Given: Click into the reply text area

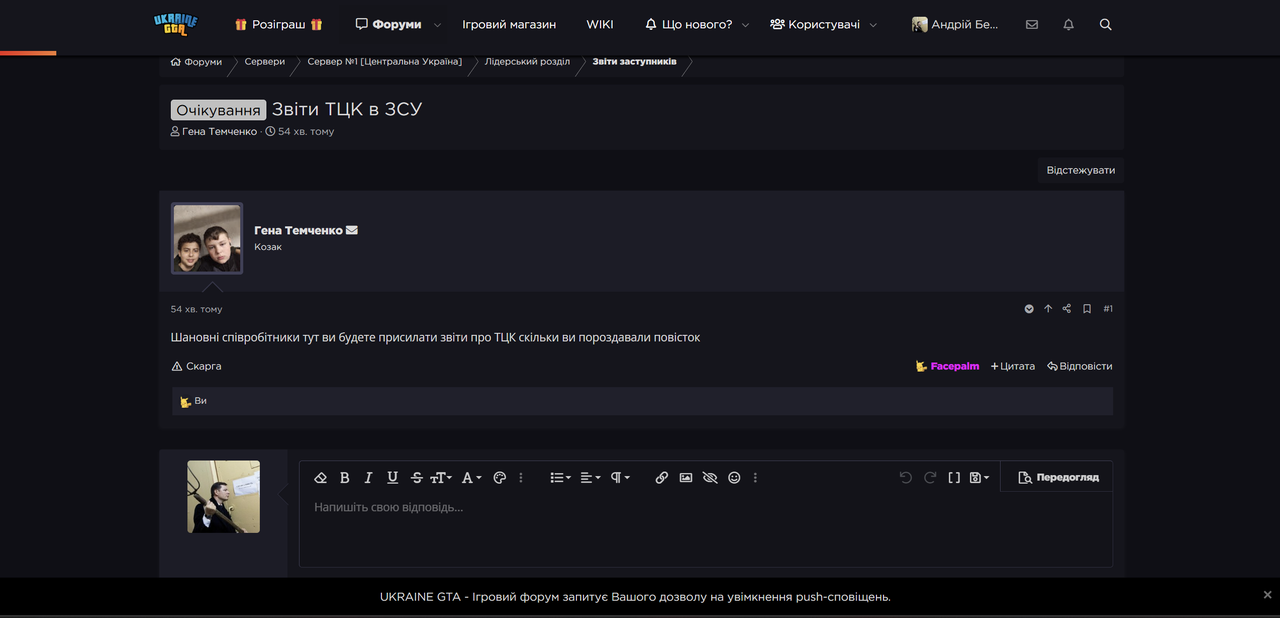Looking at the screenshot, I should (x=706, y=530).
